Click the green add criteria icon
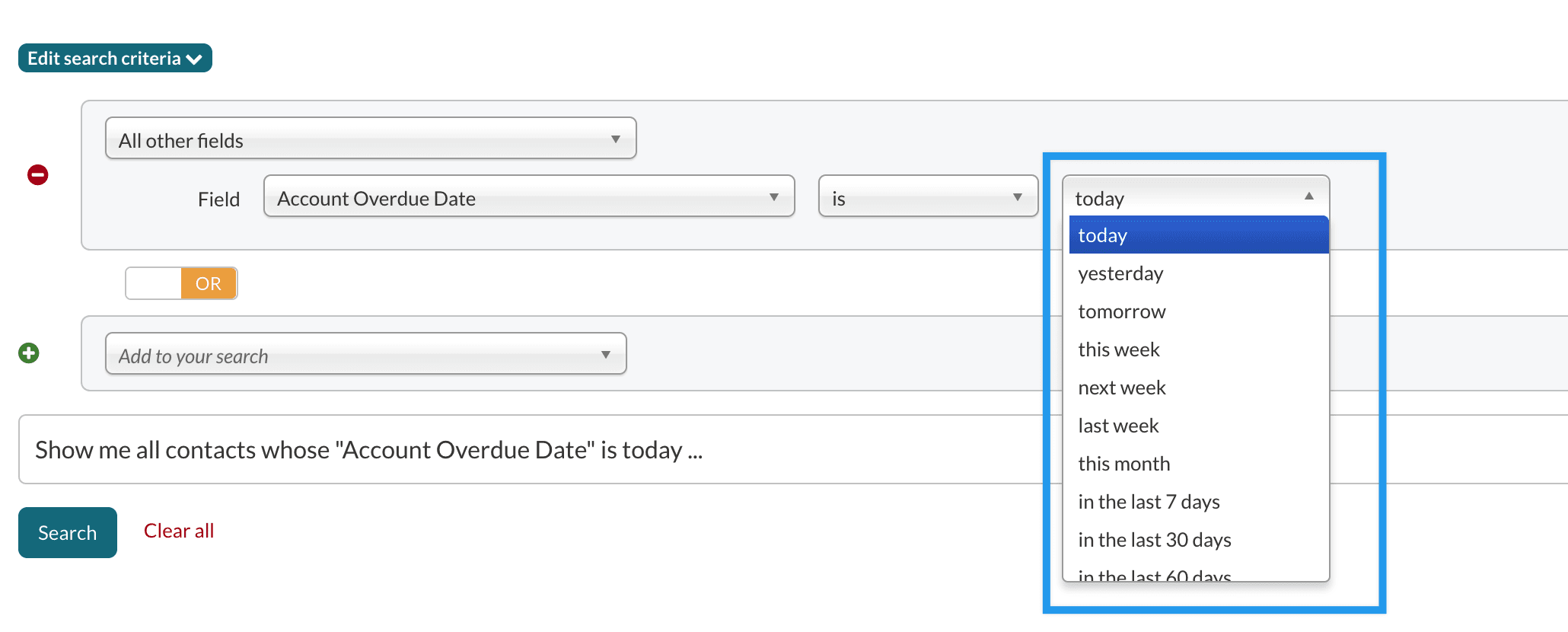Image resolution: width=1568 pixels, height=632 pixels. click(x=29, y=353)
